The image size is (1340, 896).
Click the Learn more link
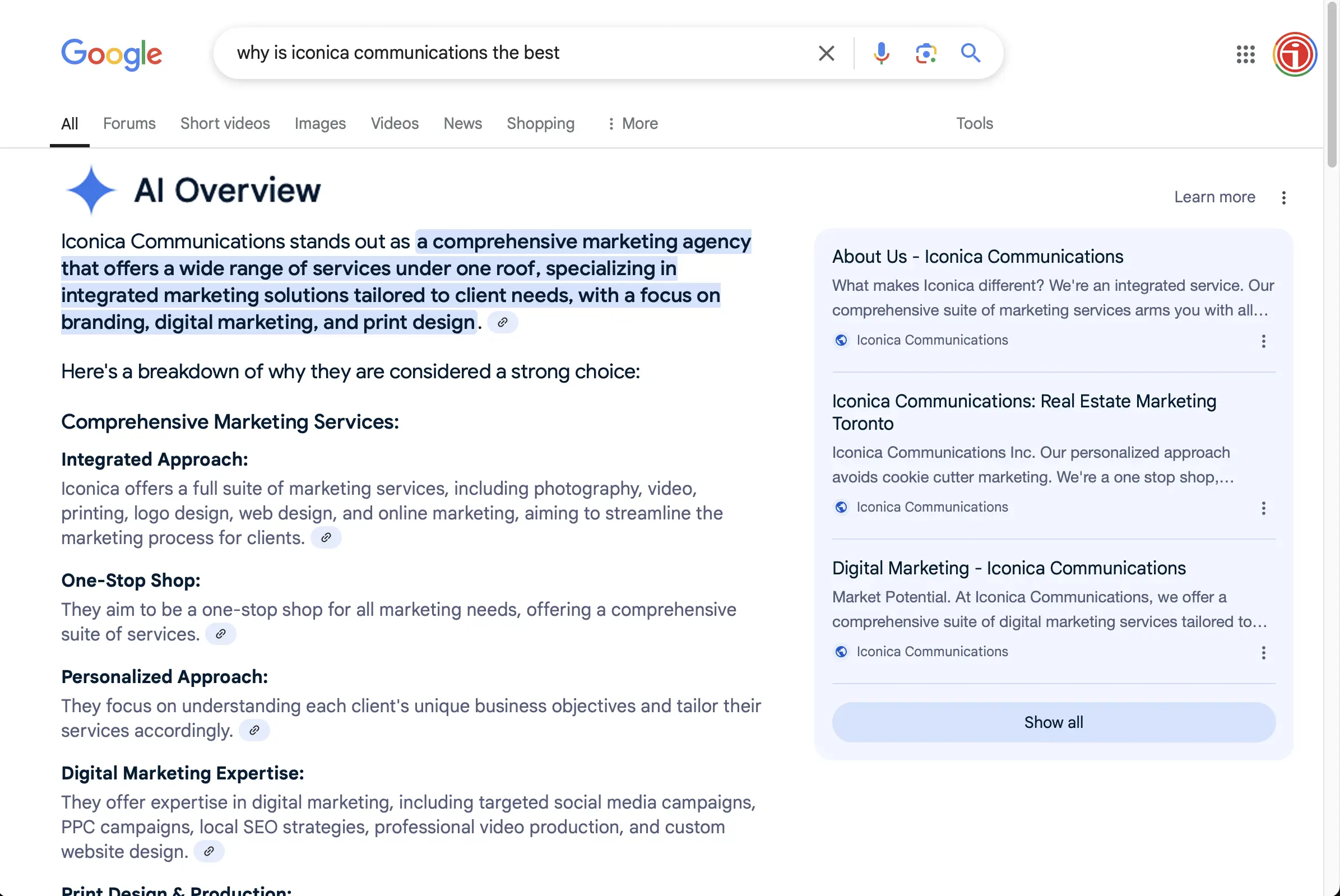pyautogui.click(x=1214, y=197)
